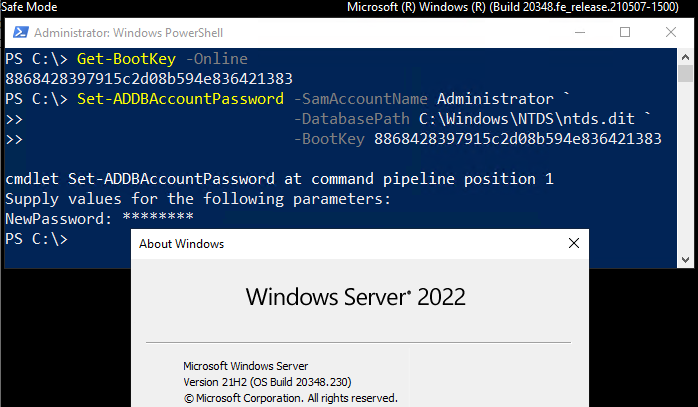
Task: Close the Administrator: Windows PowerShell window
Action: coord(671,33)
